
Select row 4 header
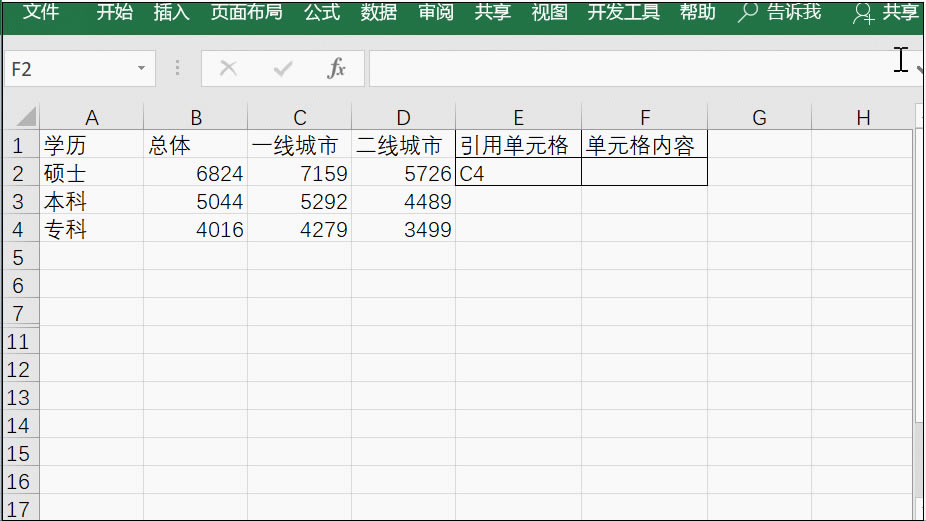21,229
